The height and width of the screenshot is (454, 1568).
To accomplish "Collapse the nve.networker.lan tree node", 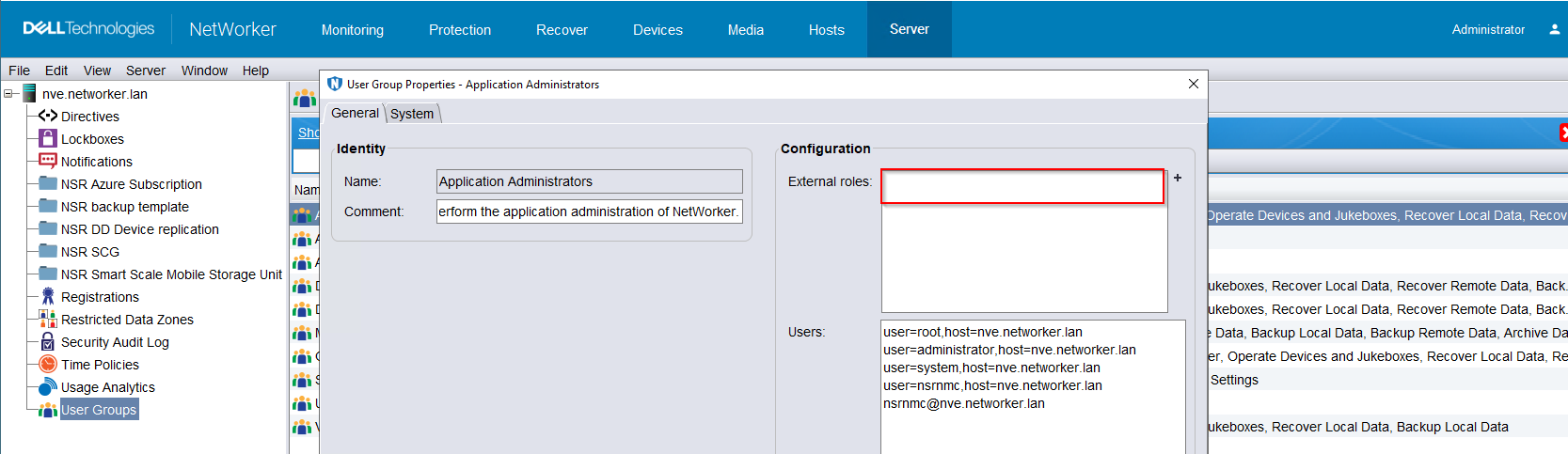I will pos(8,93).
